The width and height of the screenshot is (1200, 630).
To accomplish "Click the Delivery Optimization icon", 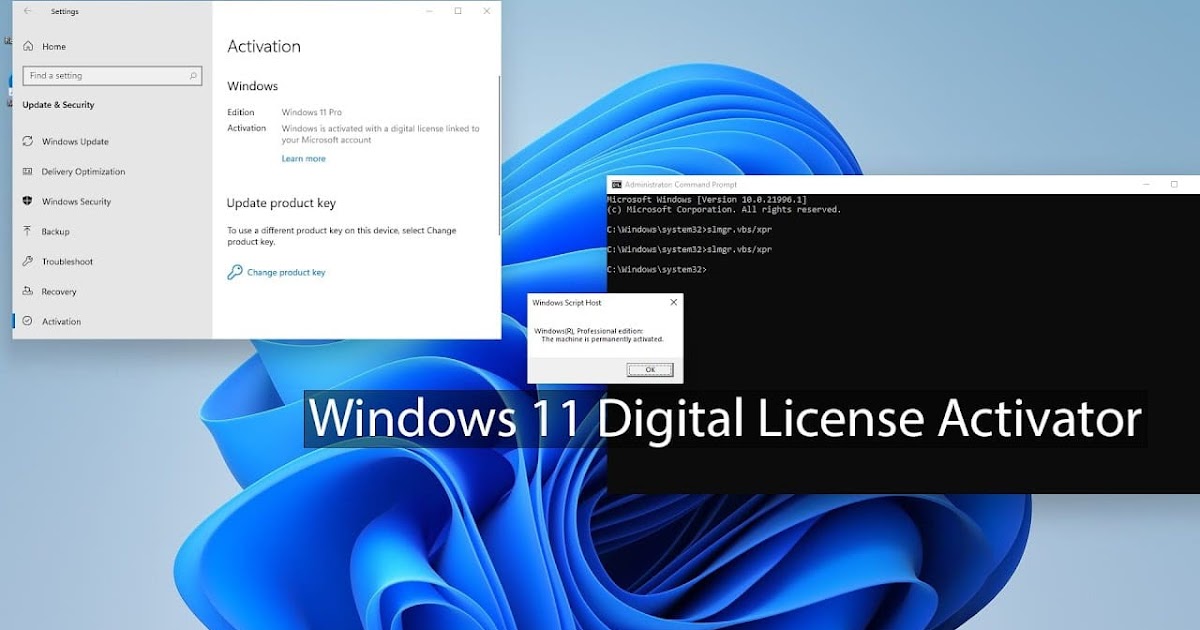I will tap(30, 171).
